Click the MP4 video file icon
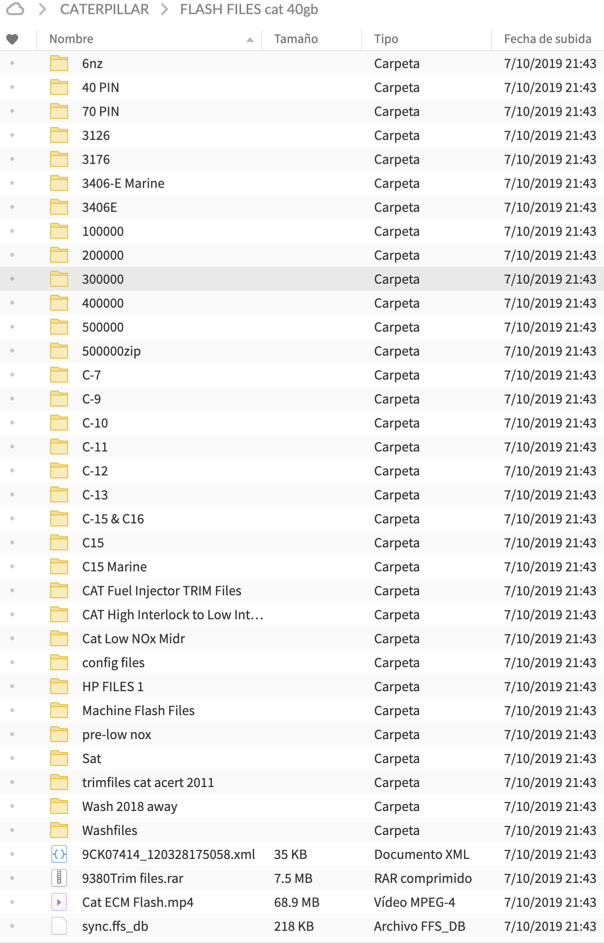The image size is (604, 943). (59, 902)
